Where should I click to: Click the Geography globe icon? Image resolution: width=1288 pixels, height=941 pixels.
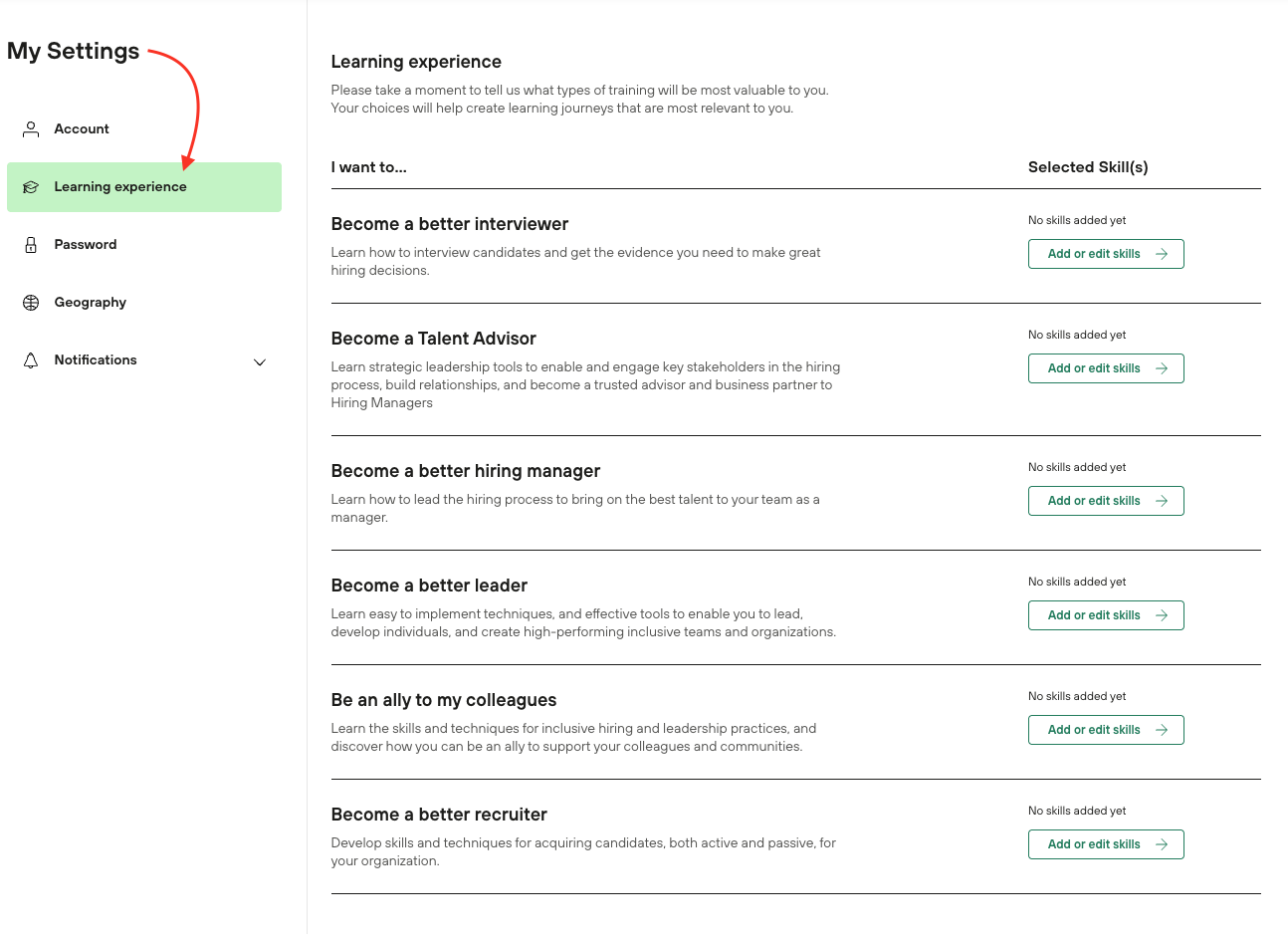31,303
